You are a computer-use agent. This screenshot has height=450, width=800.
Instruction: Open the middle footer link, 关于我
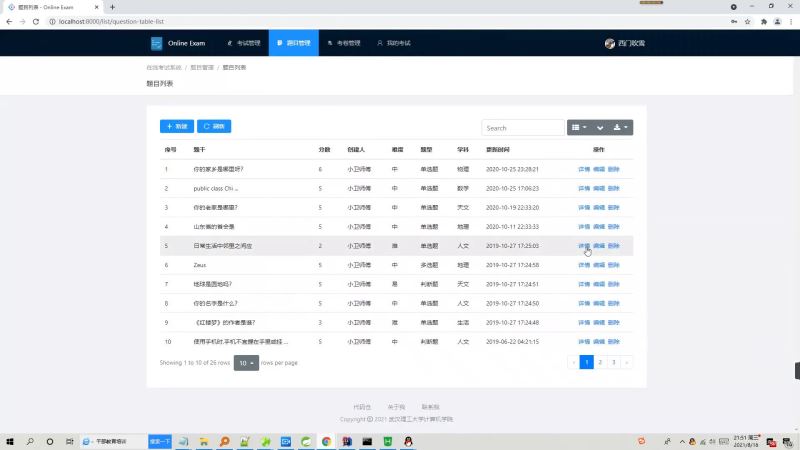[x=396, y=407]
